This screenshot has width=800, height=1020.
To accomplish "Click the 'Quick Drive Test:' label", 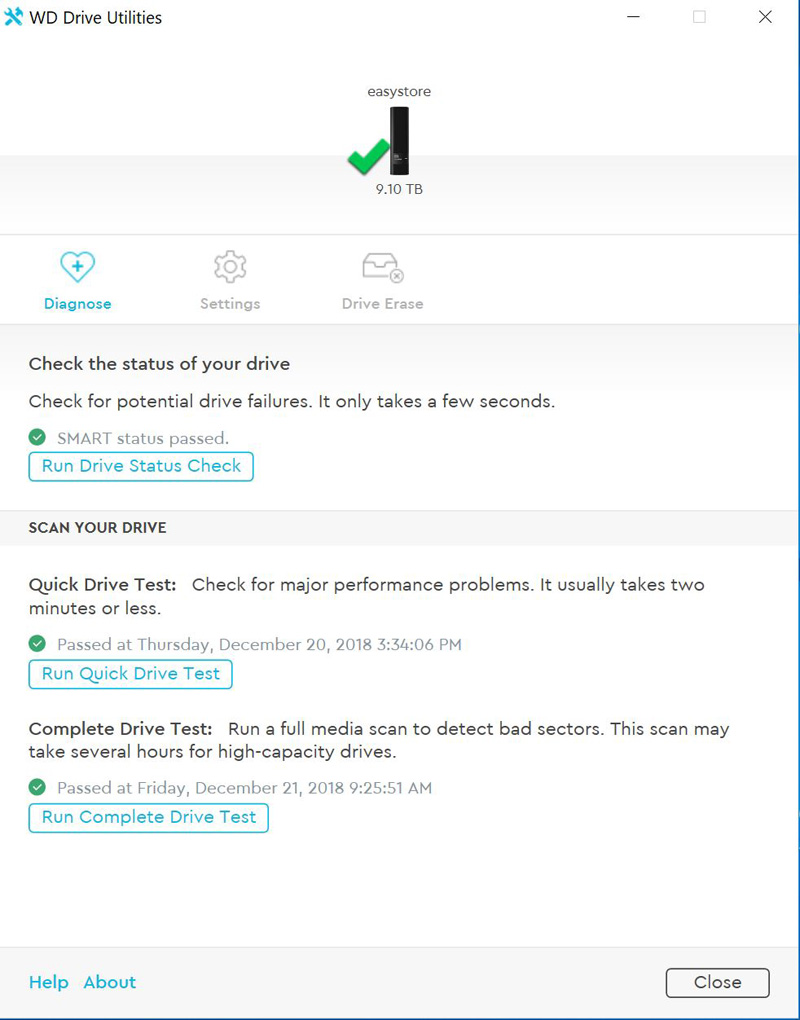I will [103, 585].
